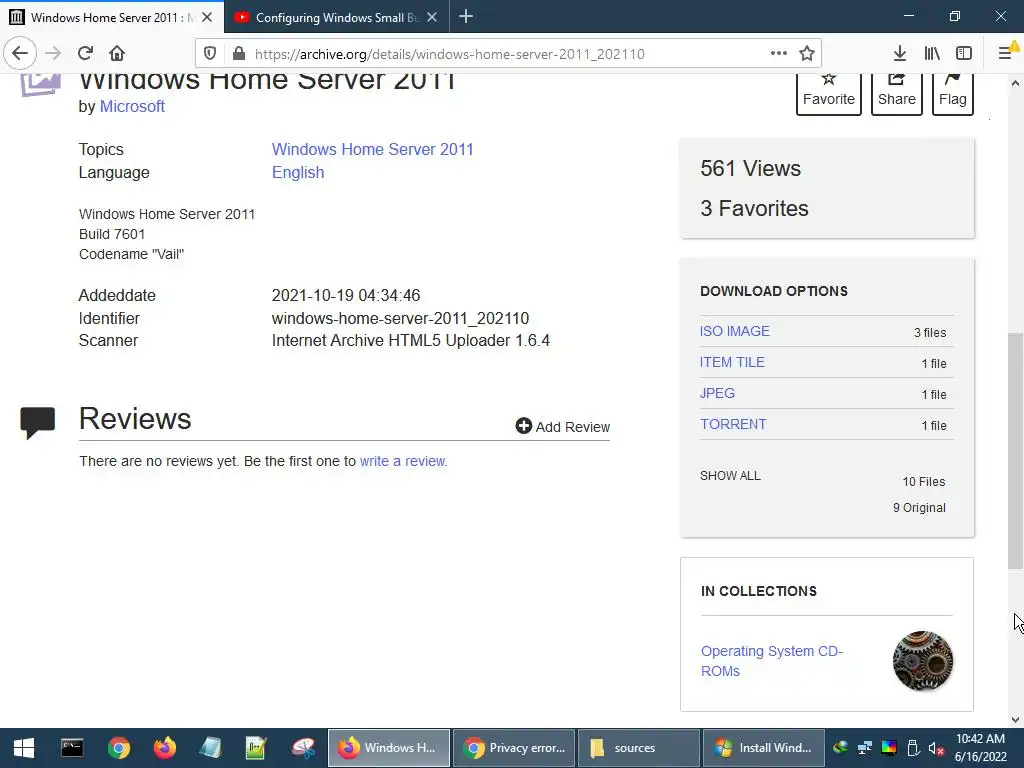Open the taskbar clock showing 10:42 AM
Screen dimensions: 1024x768
pos(980,748)
